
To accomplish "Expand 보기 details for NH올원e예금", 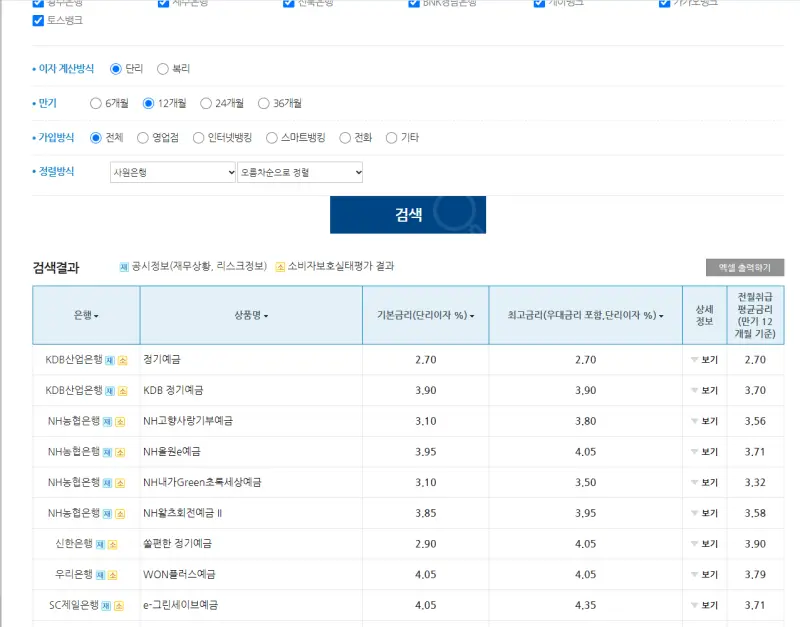I will pos(705,452).
